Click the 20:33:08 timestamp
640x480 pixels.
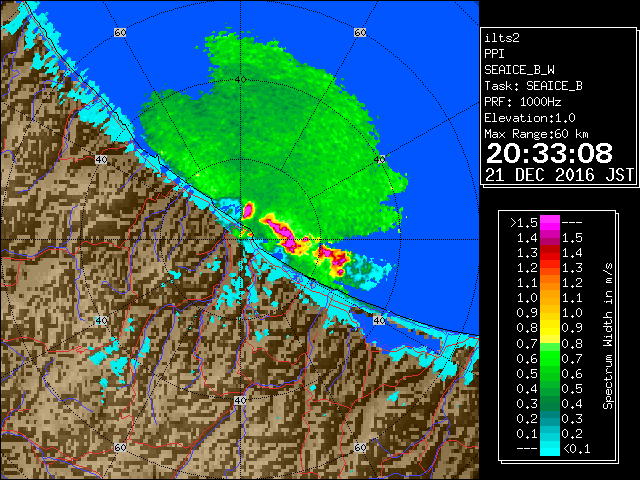(549, 153)
